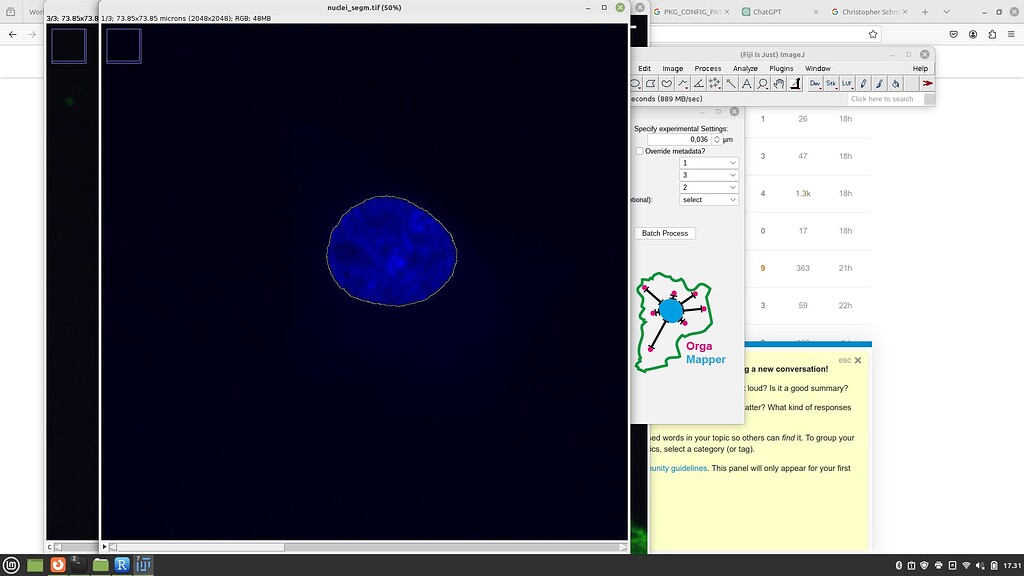Select the straight line tool
Screen dimensions: 1024x576
730,83
